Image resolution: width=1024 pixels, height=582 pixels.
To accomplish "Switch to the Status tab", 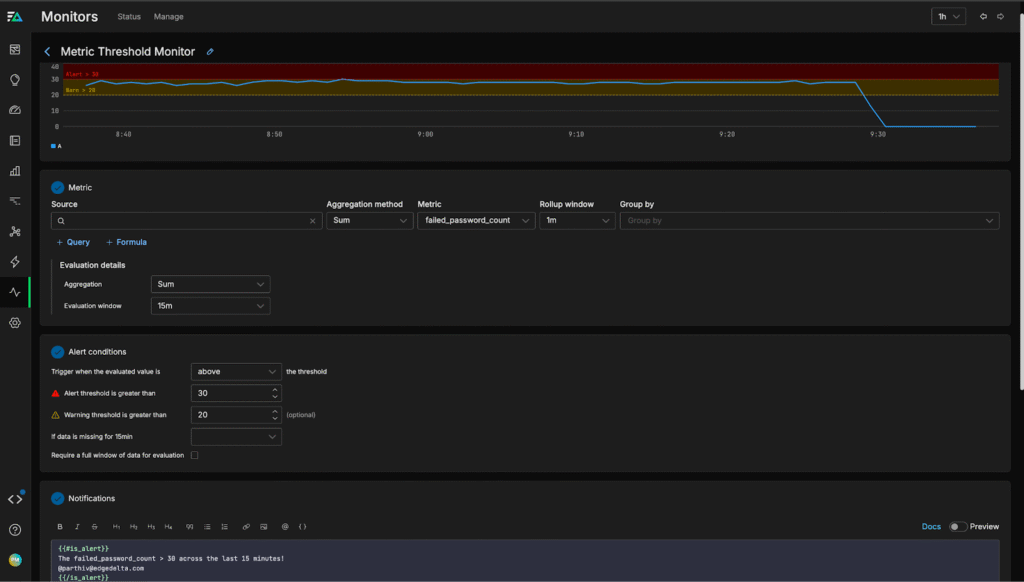I will tap(129, 17).
